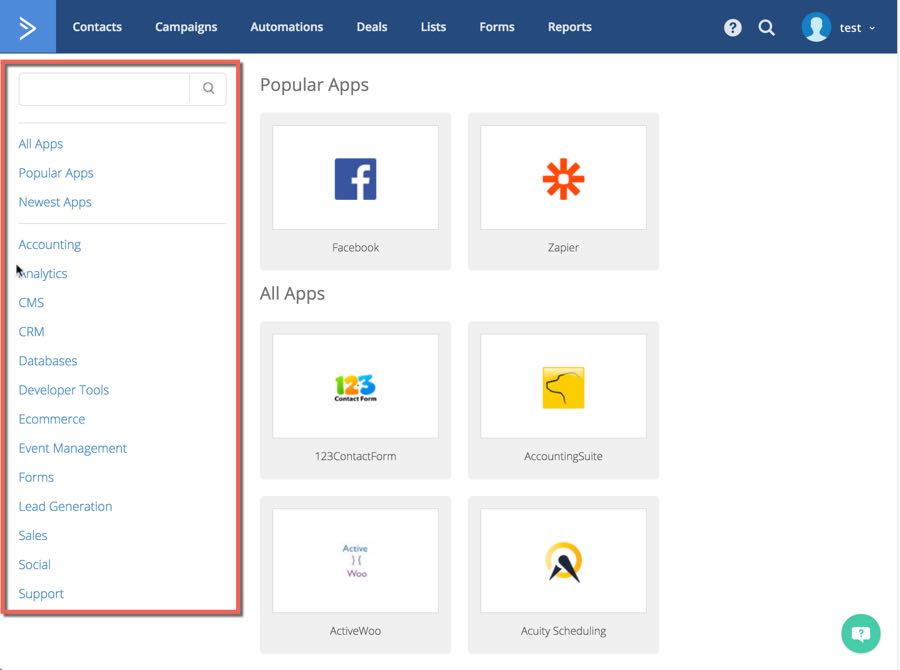Click the Facebook app name label
The height and width of the screenshot is (670, 900).
[x=355, y=247]
